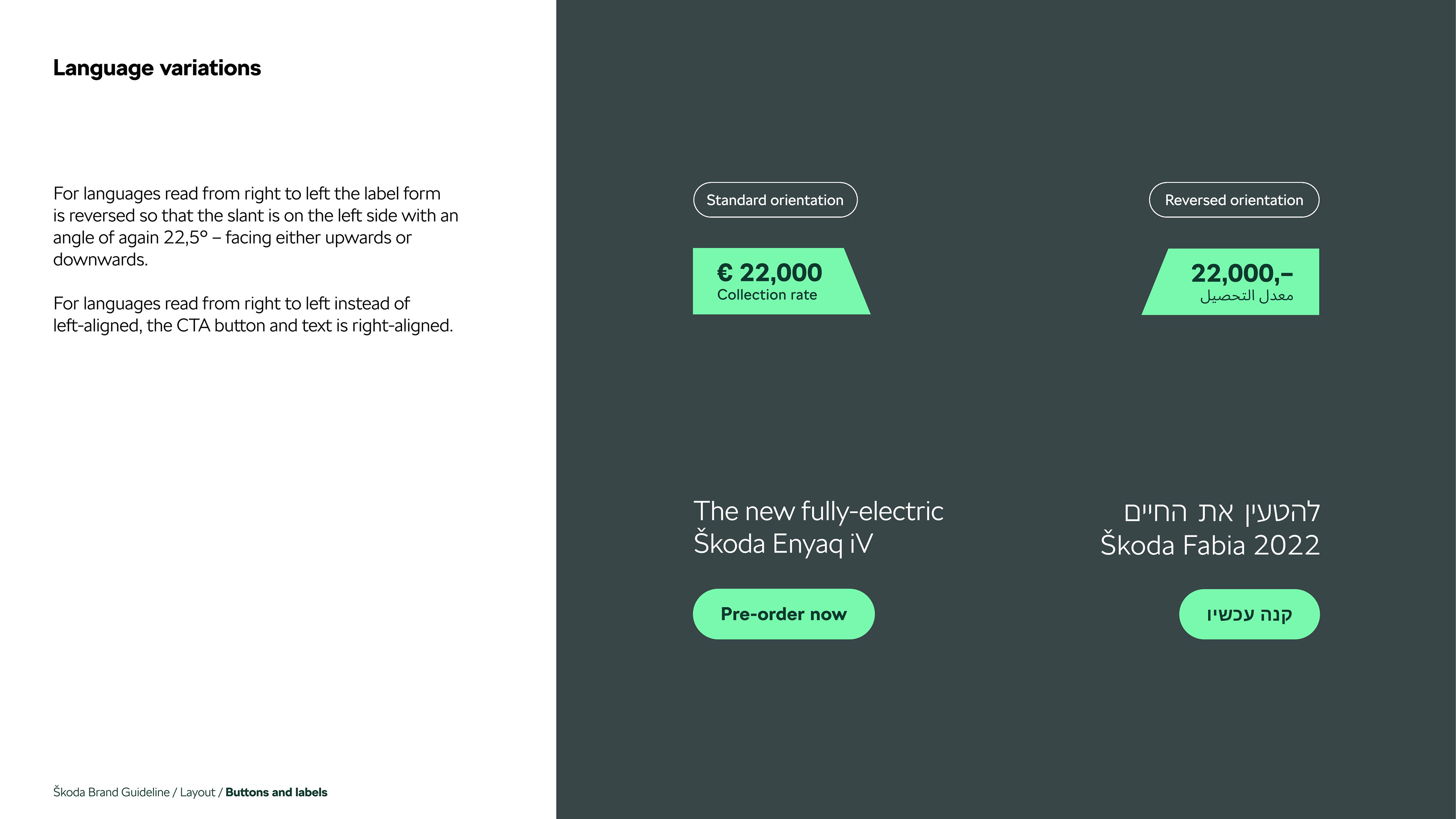Click the Arabic caption under 22,000,–
This screenshot has width=1456, height=819.
(x=1246, y=296)
